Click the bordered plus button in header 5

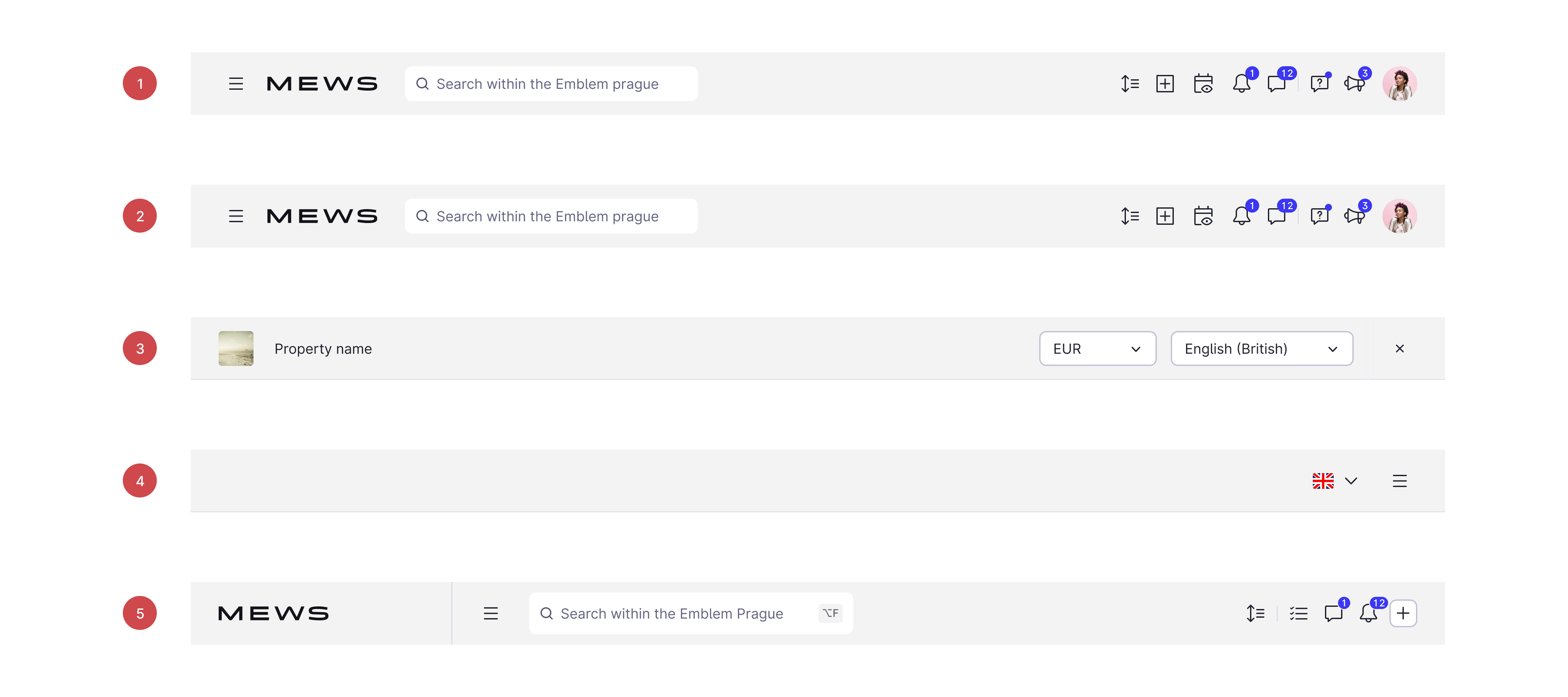click(1403, 613)
